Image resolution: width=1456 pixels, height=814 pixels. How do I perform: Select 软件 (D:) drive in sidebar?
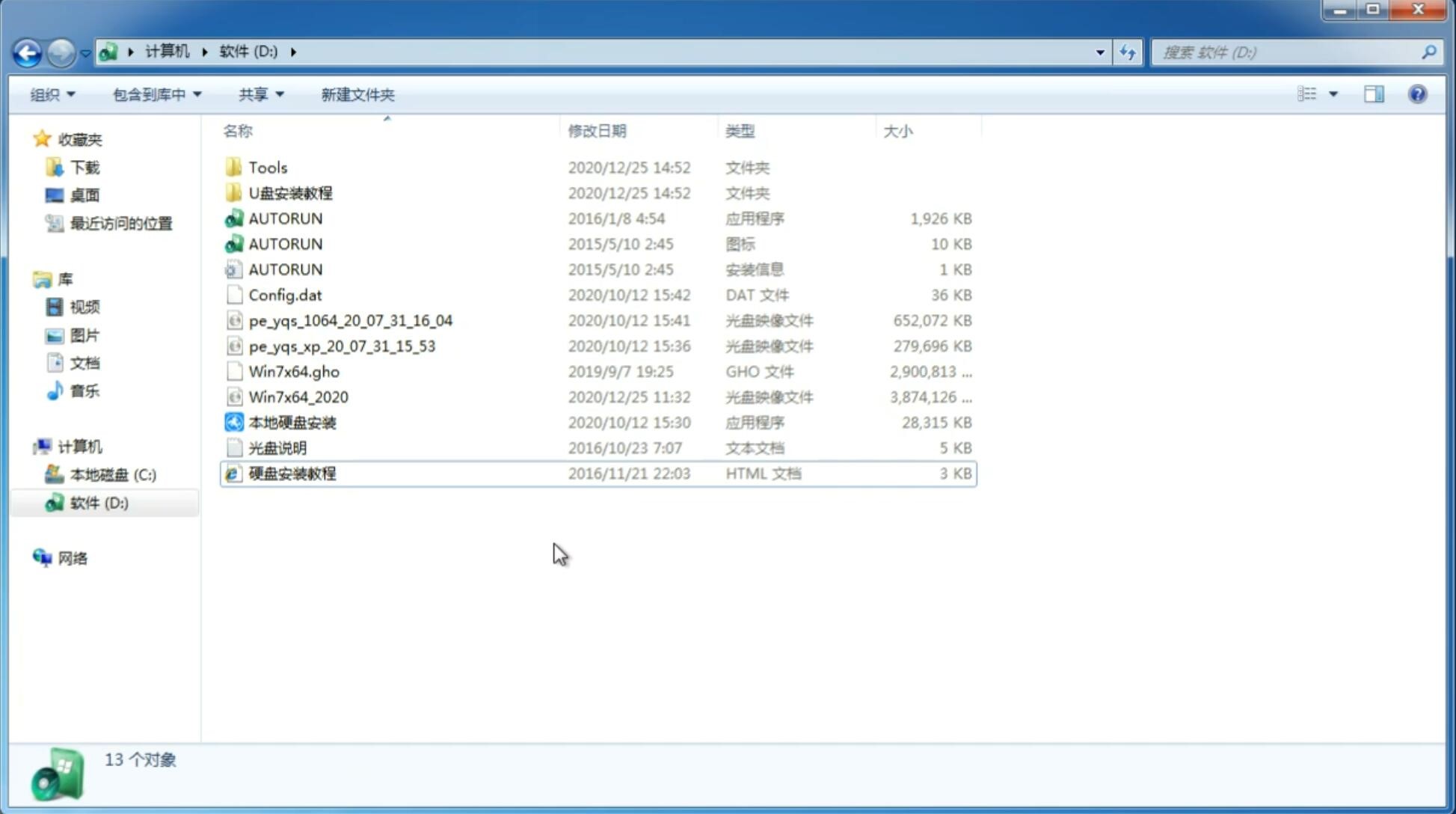point(98,503)
